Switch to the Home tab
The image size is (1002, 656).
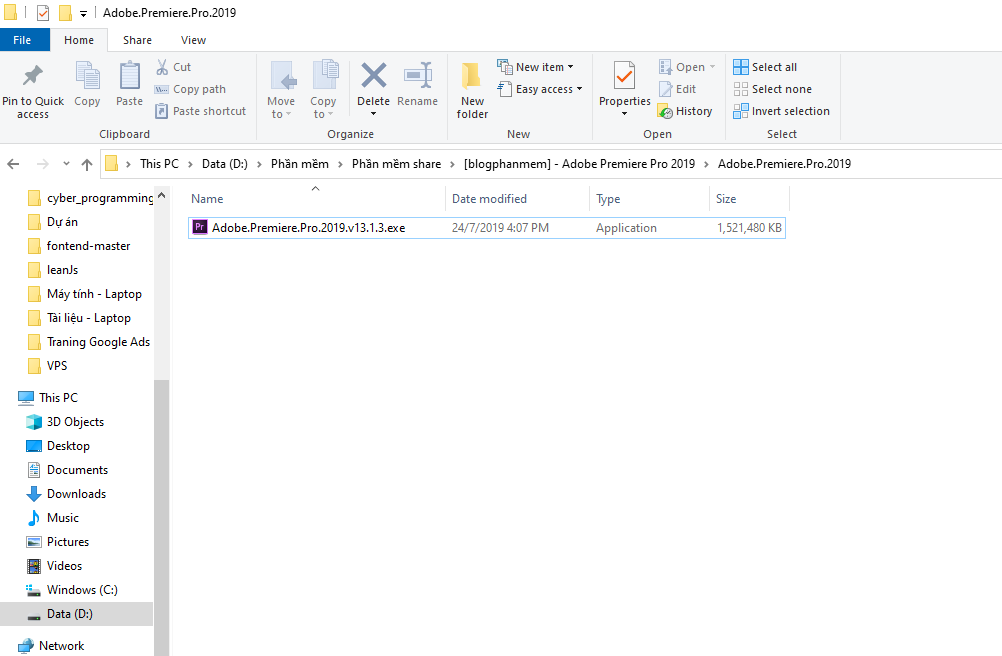tap(79, 40)
